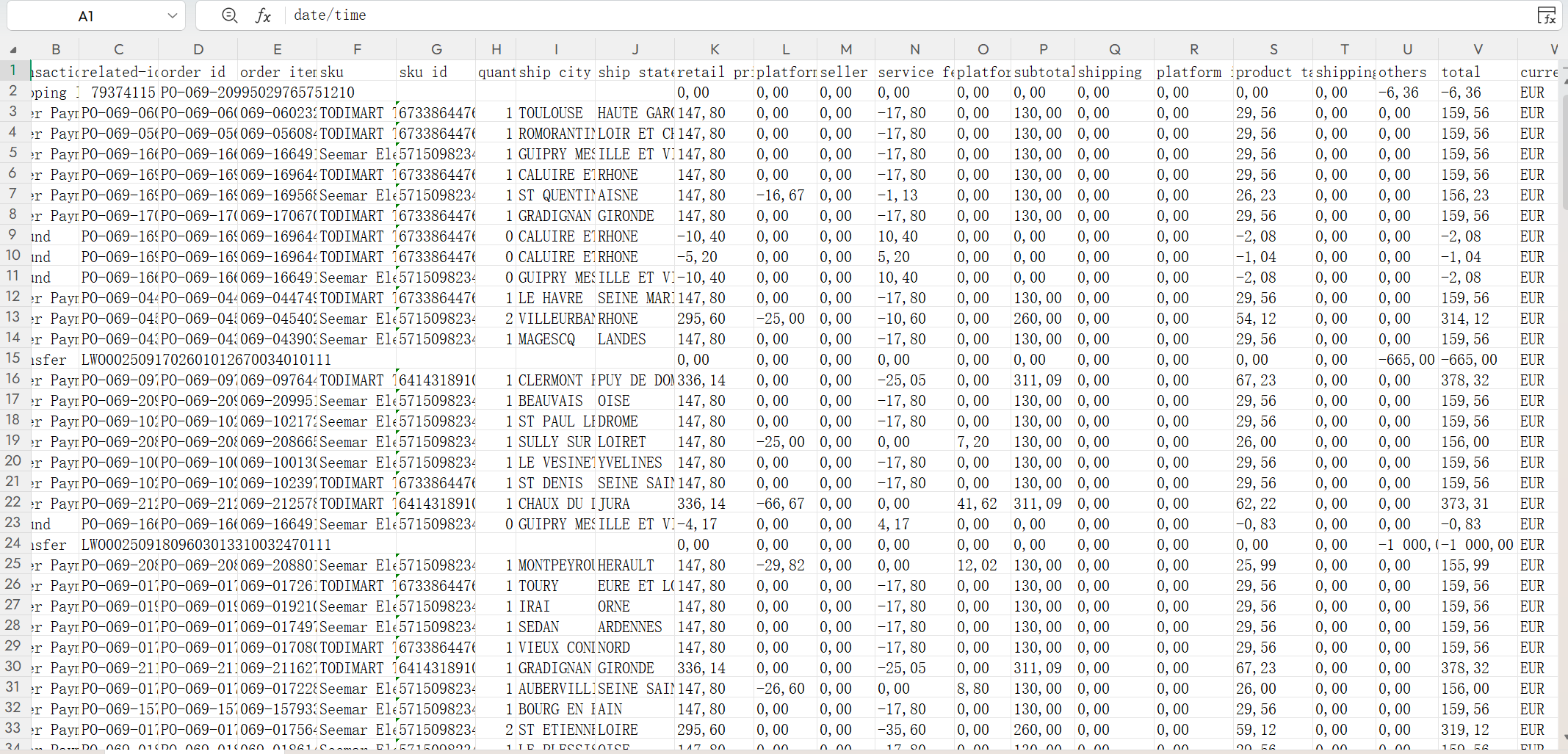Select row 15 header
This screenshot has height=754, width=1568.
pos(13,359)
